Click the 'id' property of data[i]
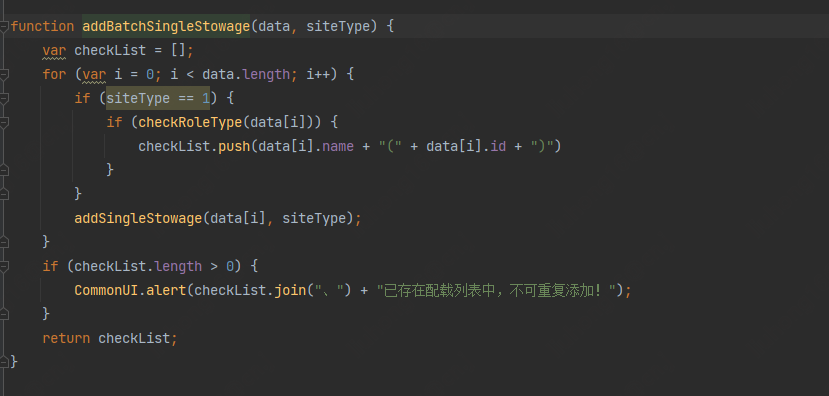The width and height of the screenshot is (829, 396). tap(498, 146)
